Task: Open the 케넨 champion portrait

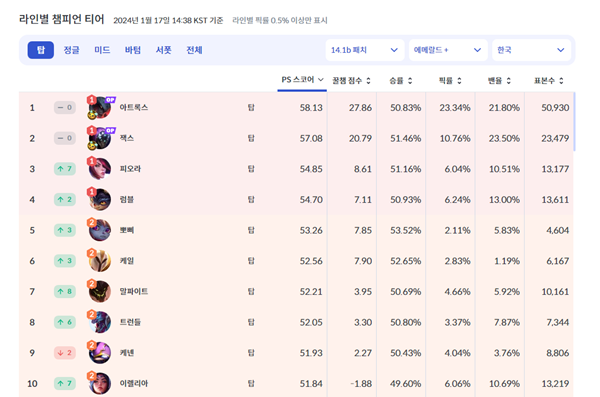Action: (100, 353)
